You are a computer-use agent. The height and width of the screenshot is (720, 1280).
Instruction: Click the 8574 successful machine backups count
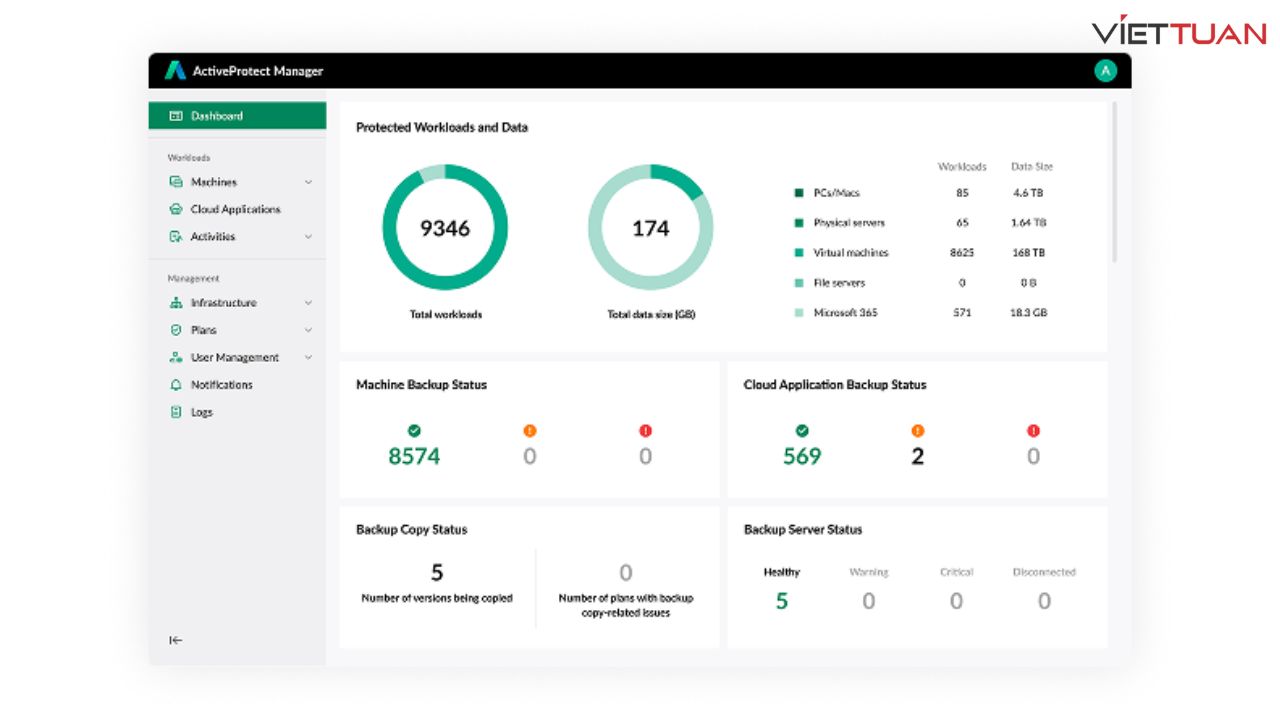(x=414, y=457)
